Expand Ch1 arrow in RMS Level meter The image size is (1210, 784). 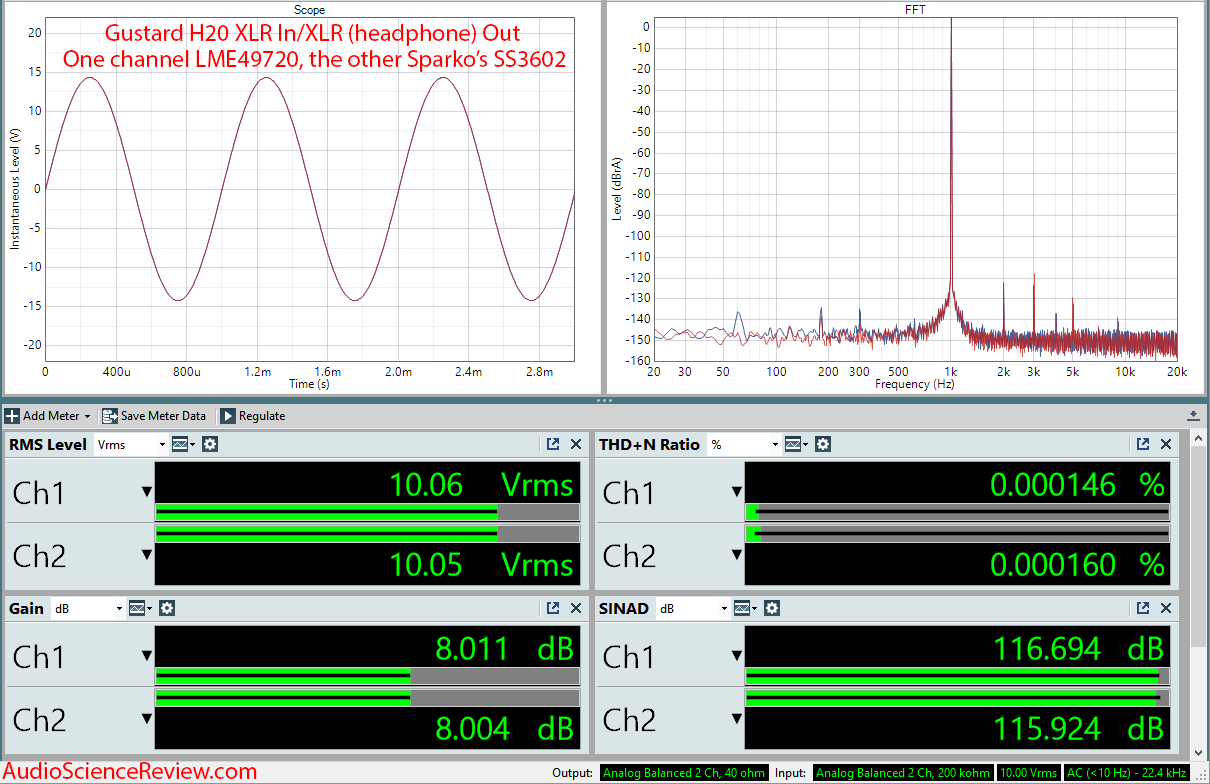point(147,492)
